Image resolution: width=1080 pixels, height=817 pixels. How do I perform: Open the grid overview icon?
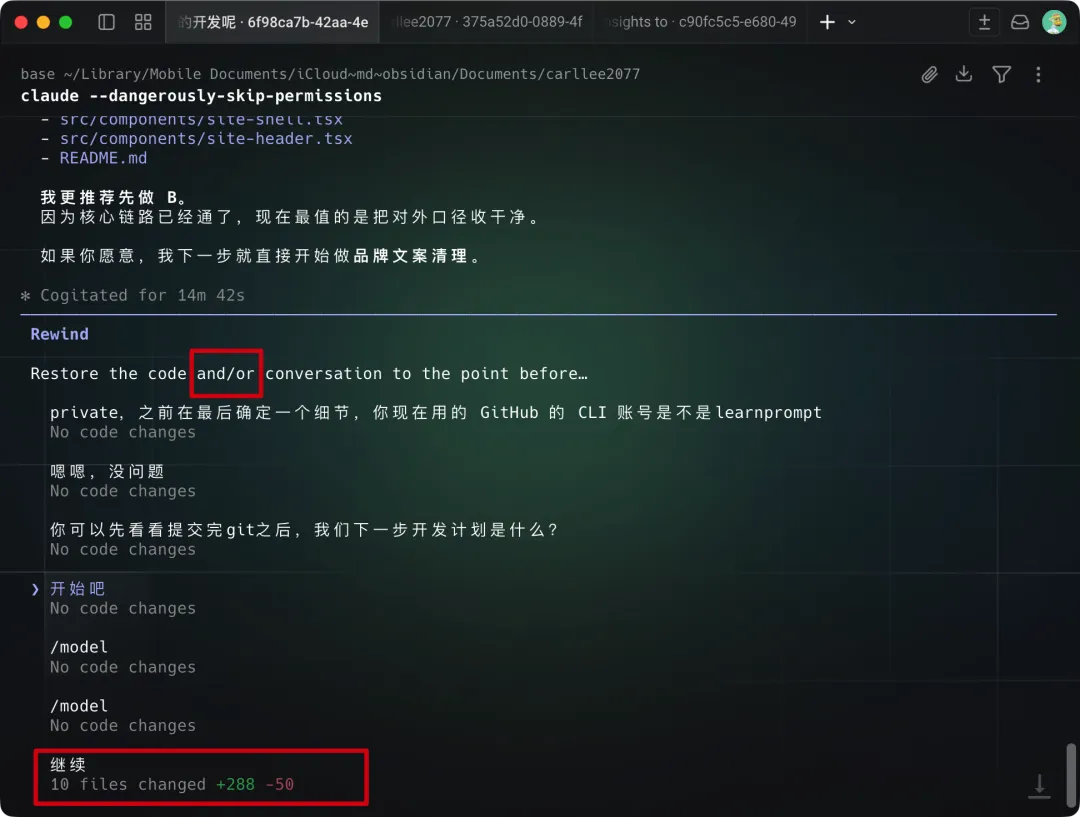tap(143, 22)
